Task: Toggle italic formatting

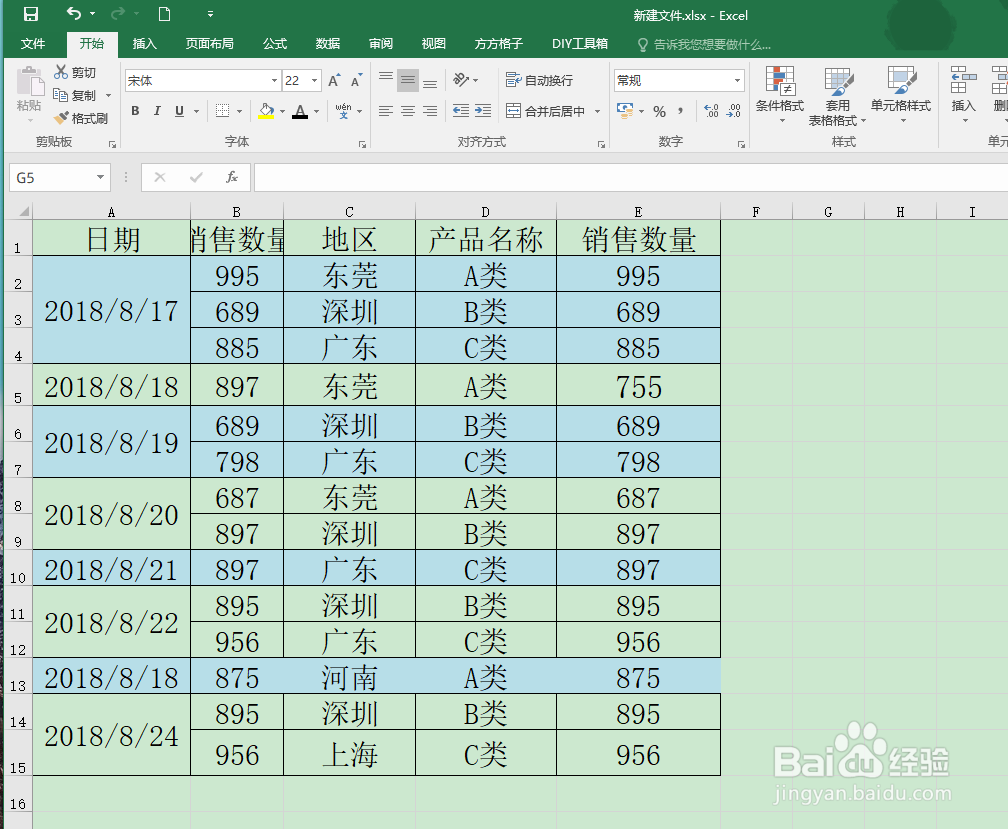Action: 157,111
